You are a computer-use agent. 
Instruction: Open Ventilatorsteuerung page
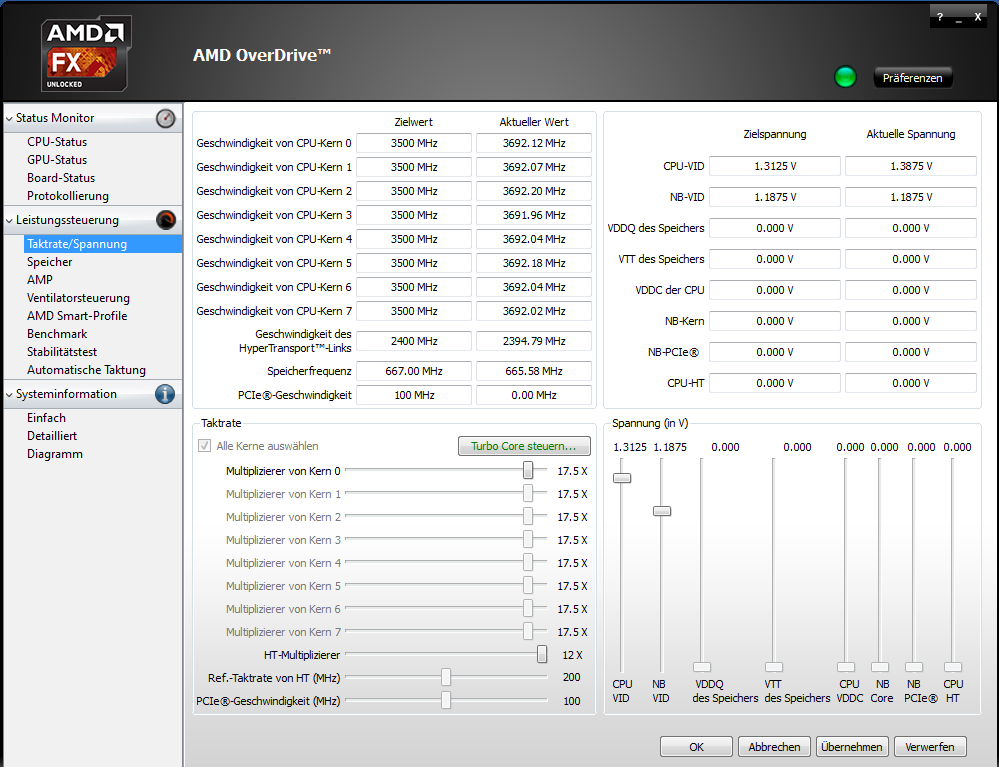[x=78, y=298]
